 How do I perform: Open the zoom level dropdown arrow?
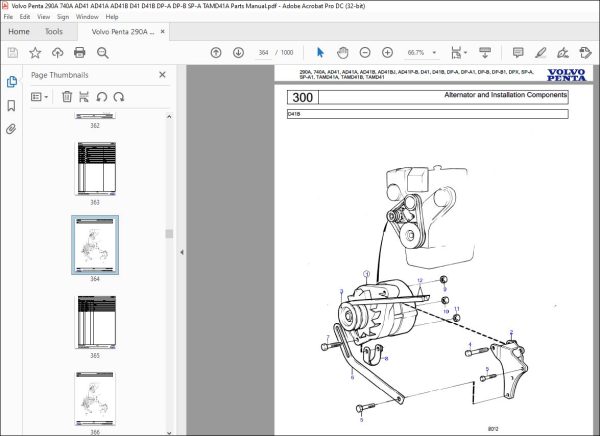pyautogui.click(x=434, y=52)
